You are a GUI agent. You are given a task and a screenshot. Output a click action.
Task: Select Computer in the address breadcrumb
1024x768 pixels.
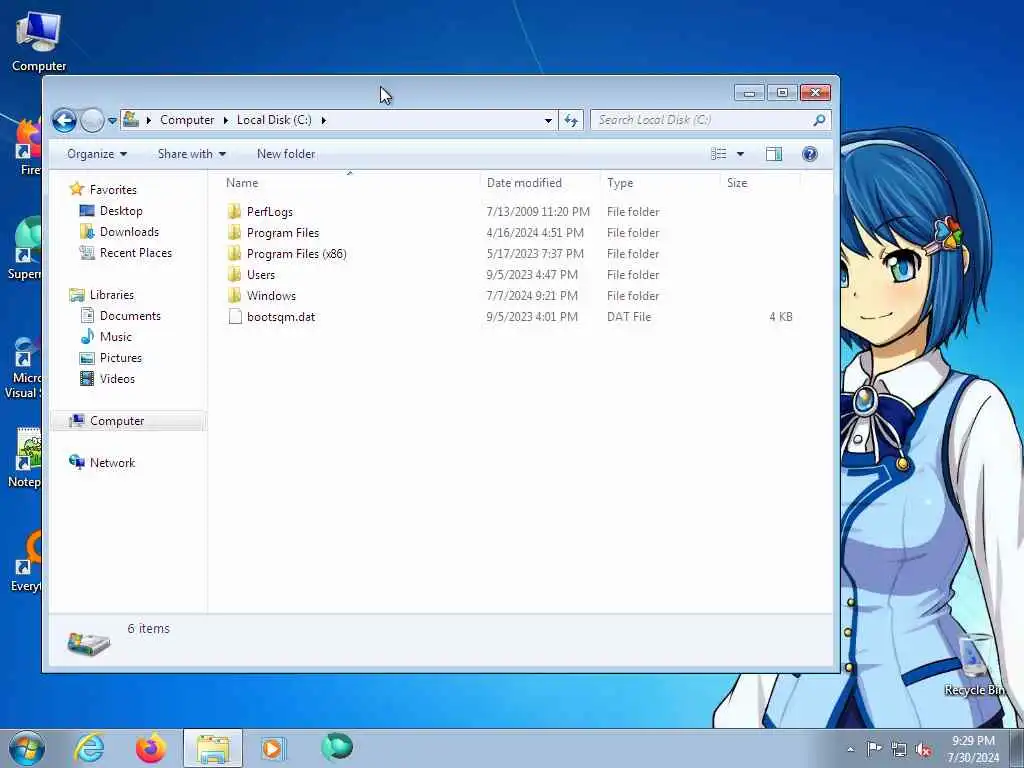(x=187, y=120)
